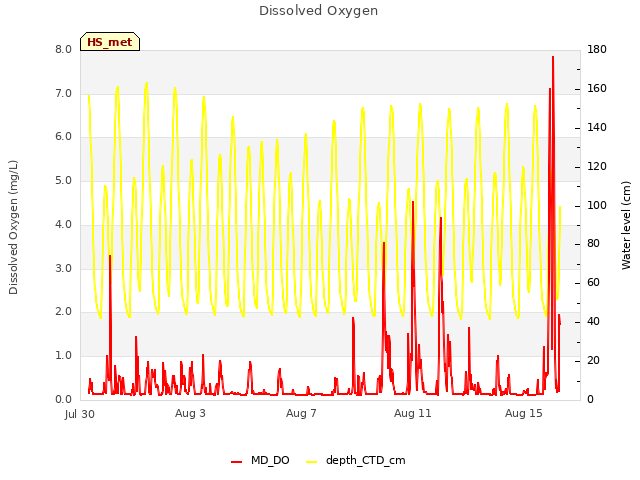640x480 pixels.
Task: Click the 4.0 left axis value
Action: pyautogui.click(x=63, y=224)
